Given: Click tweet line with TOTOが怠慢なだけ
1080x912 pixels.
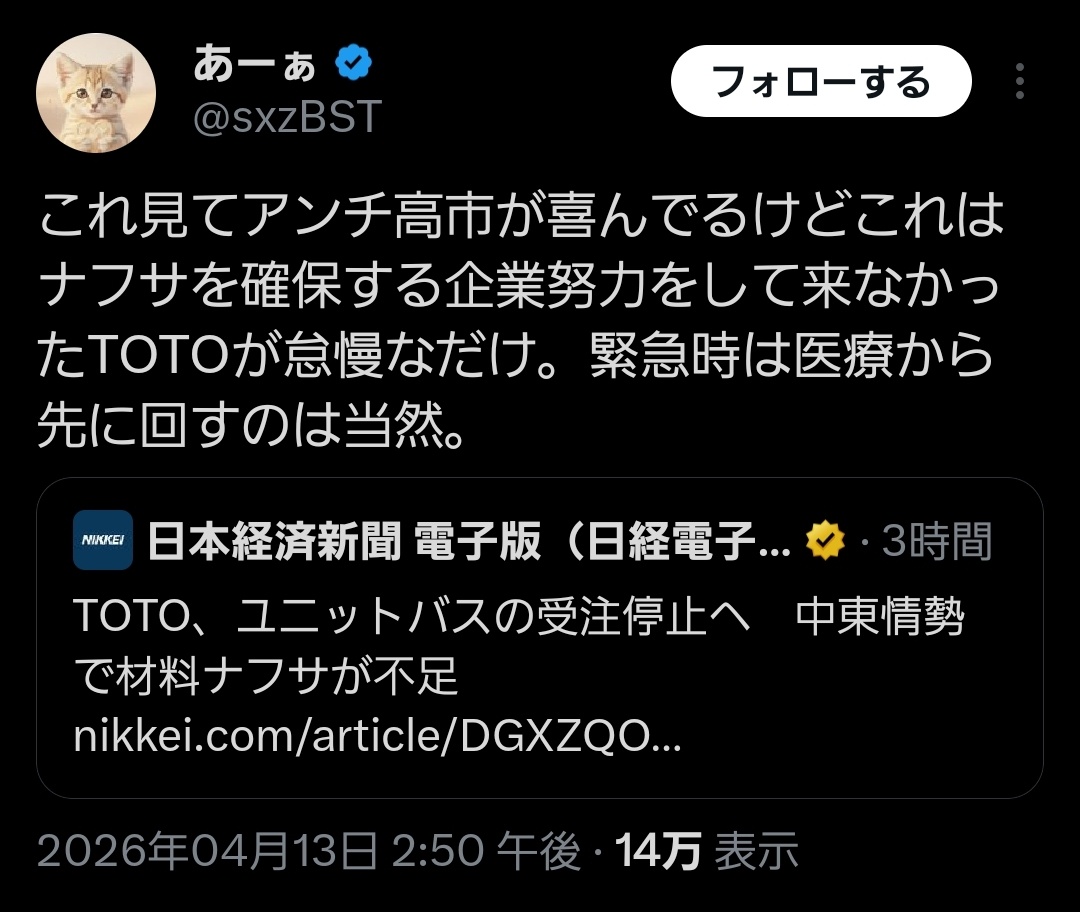Looking at the screenshot, I should pos(516,355).
